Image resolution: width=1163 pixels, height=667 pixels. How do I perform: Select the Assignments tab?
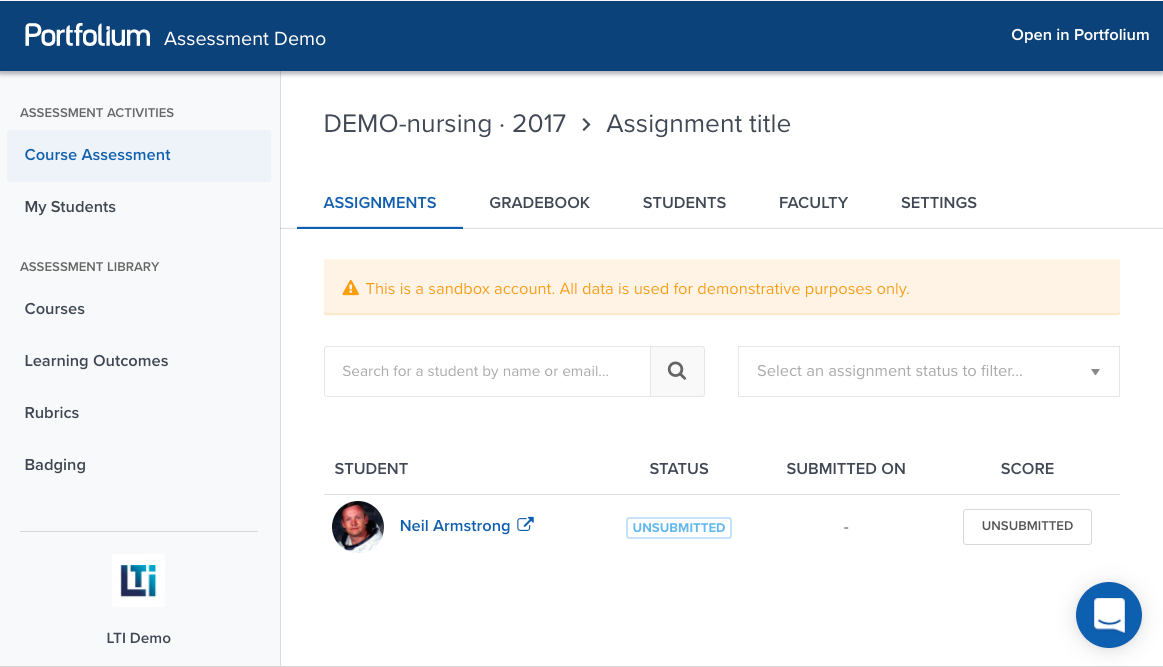pyautogui.click(x=380, y=202)
